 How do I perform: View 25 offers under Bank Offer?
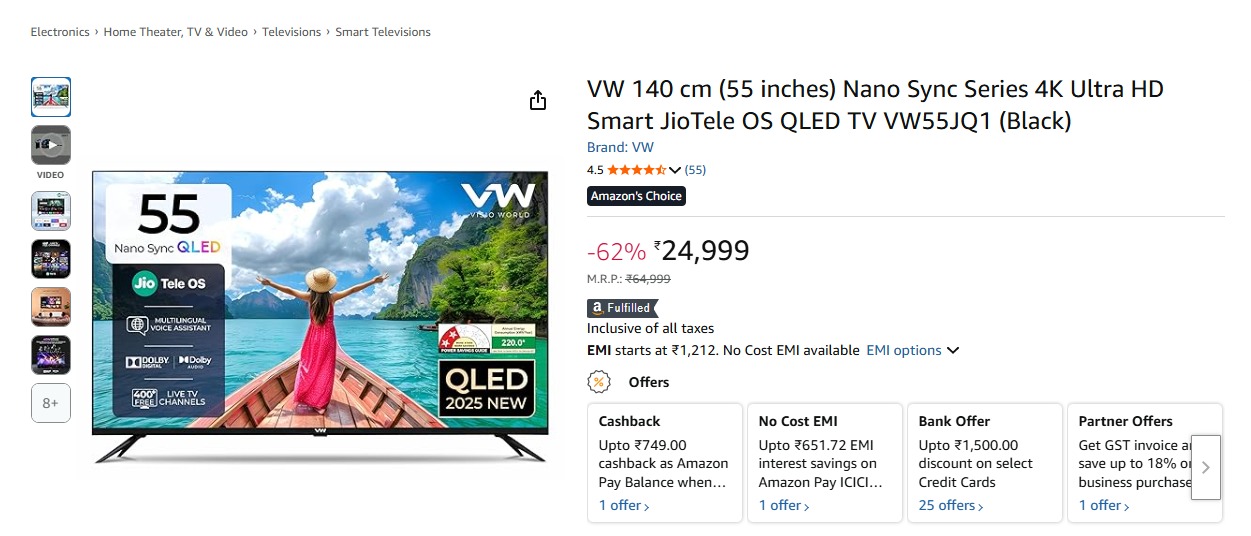[x=950, y=506]
